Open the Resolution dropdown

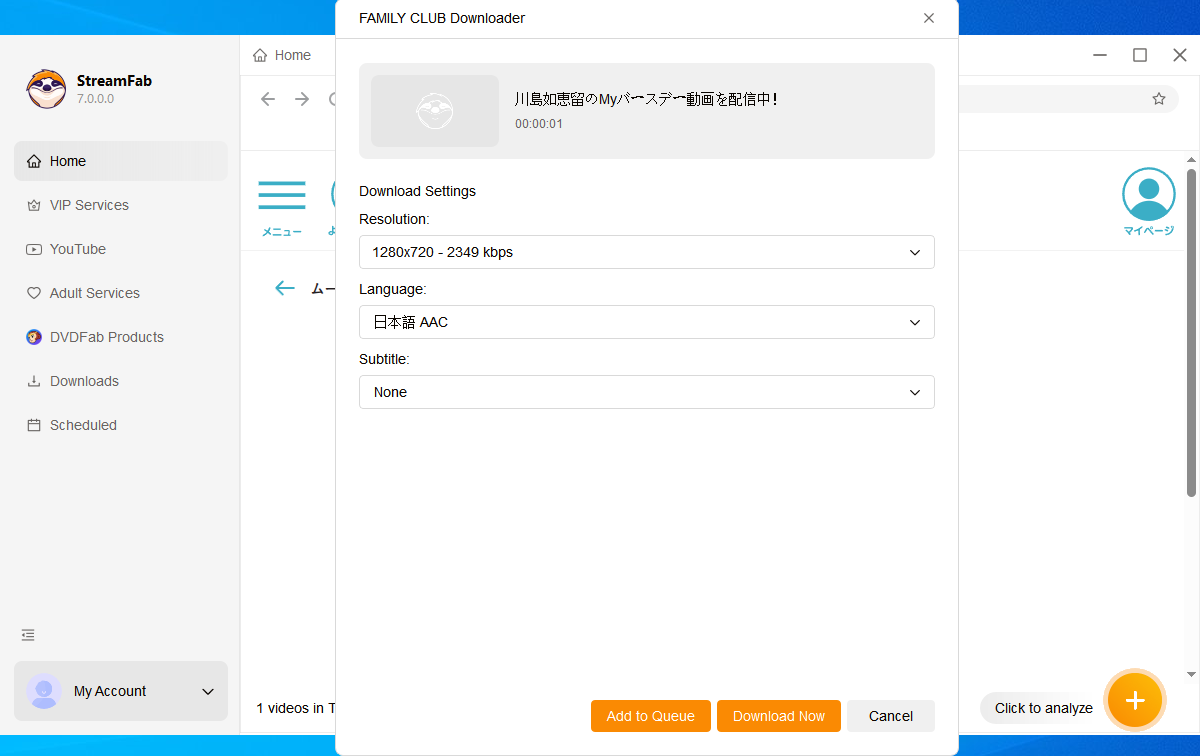click(647, 252)
